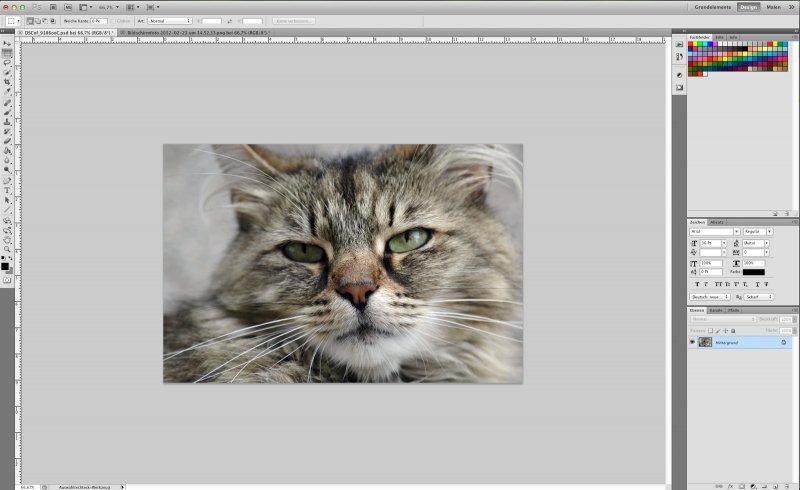
Task: Enable lock transparent pixels checkbox
Action: click(710, 331)
